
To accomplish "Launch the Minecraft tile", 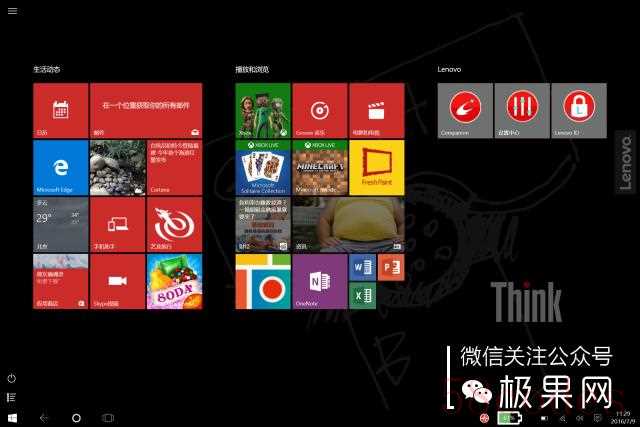I will [320, 167].
